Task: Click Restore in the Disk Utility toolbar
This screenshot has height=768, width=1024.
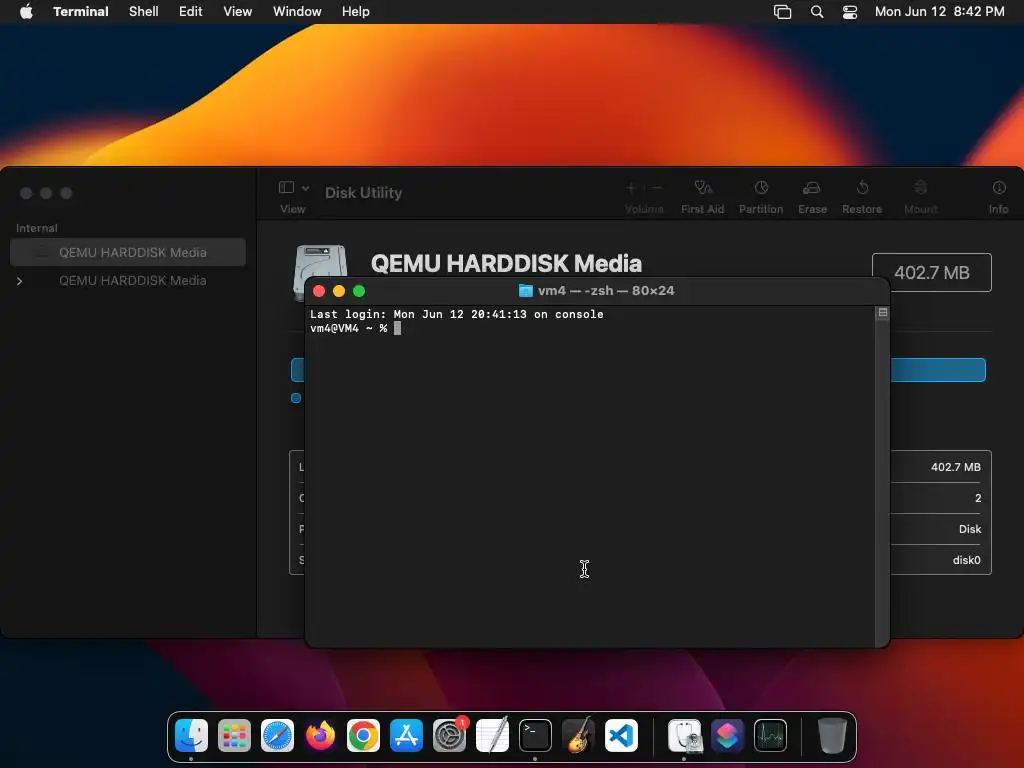Action: click(x=862, y=197)
